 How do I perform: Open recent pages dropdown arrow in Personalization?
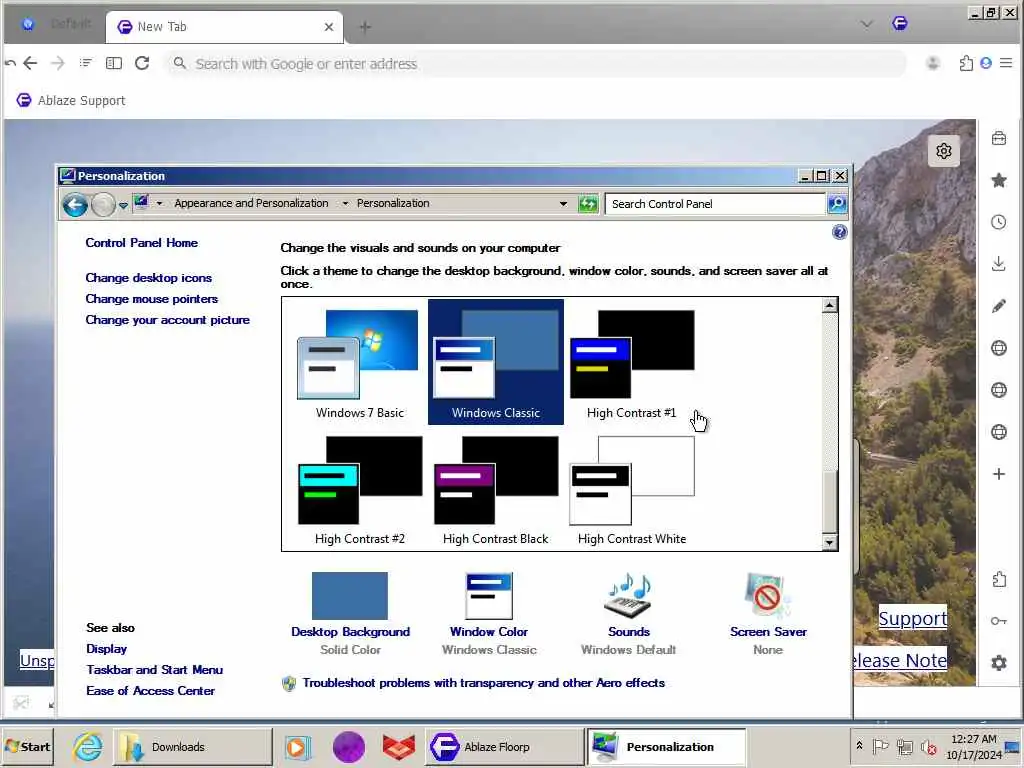123,206
